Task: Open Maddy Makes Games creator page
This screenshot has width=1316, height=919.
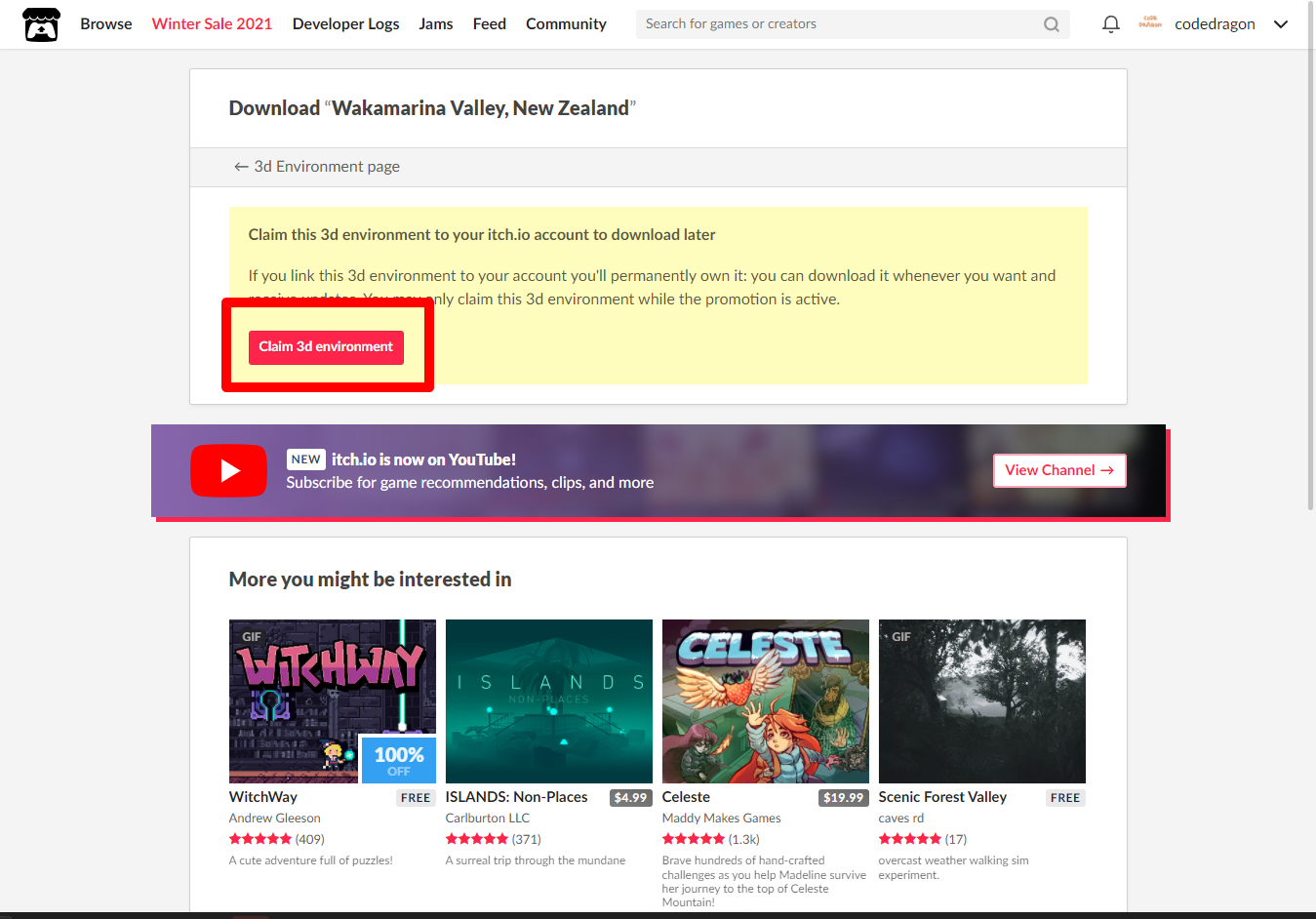Action: pyautogui.click(x=722, y=819)
